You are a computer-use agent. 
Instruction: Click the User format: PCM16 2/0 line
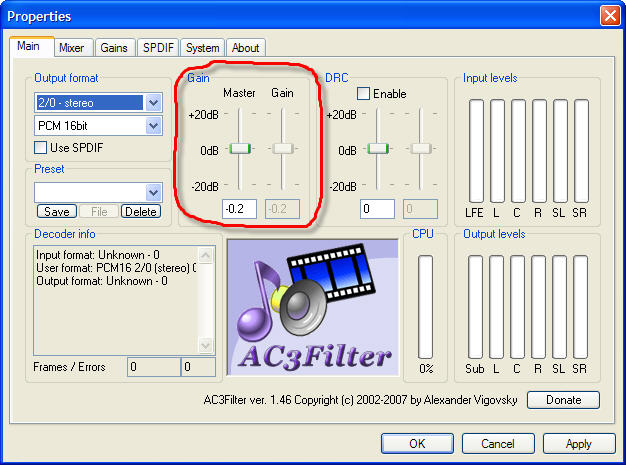click(x=116, y=268)
